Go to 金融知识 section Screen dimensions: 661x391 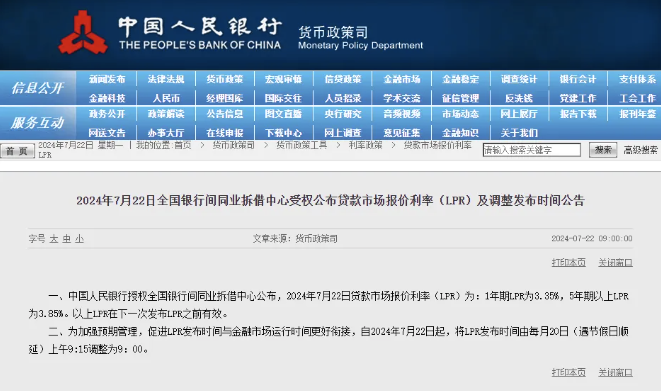click(460, 133)
